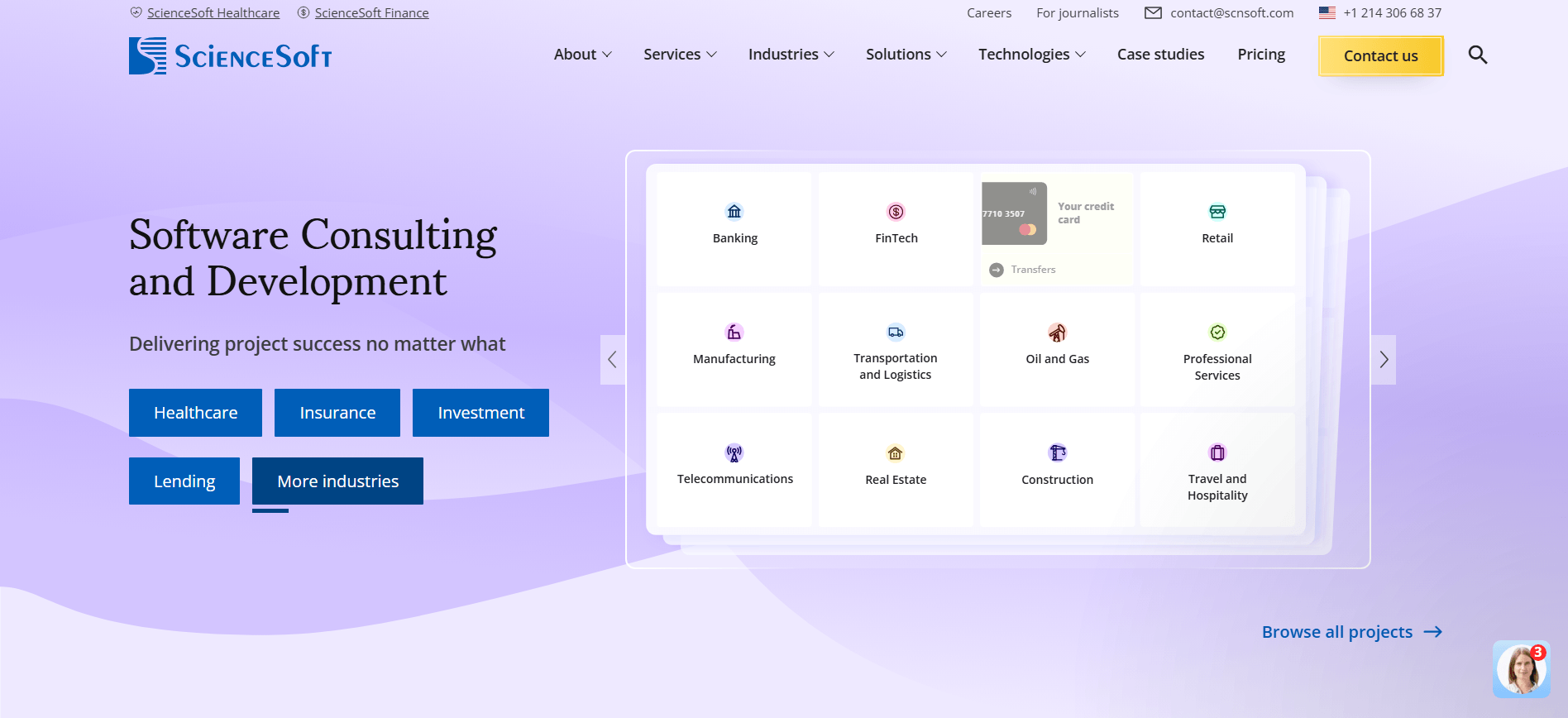Open the Case studies page

(x=1160, y=55)
